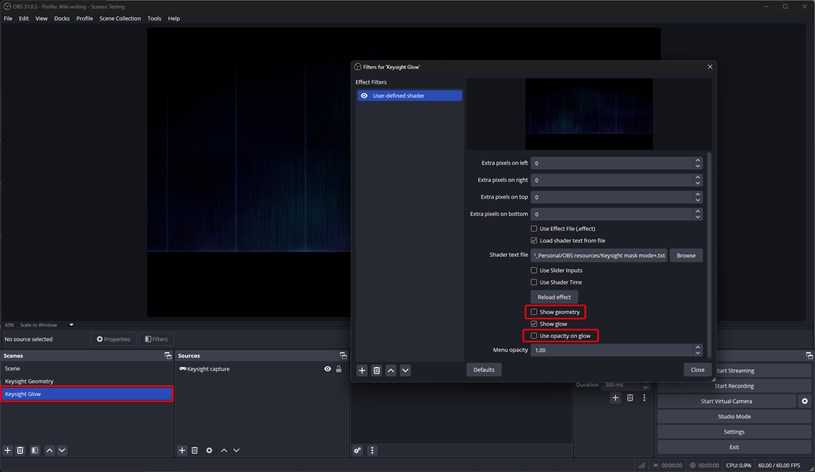Open the Edit menu
This screenshot has width=815, height=472.
coord(24,18)
